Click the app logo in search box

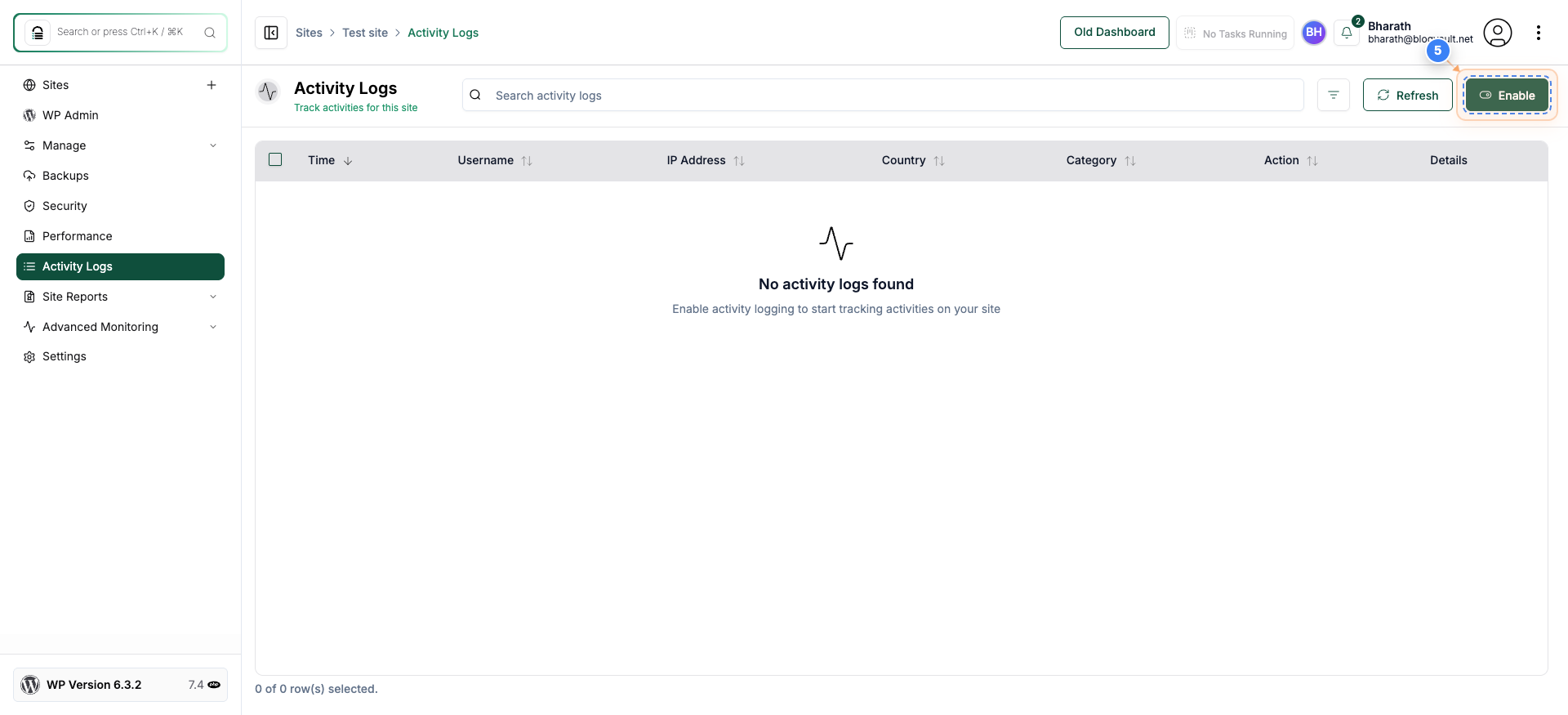pos(38,33)
